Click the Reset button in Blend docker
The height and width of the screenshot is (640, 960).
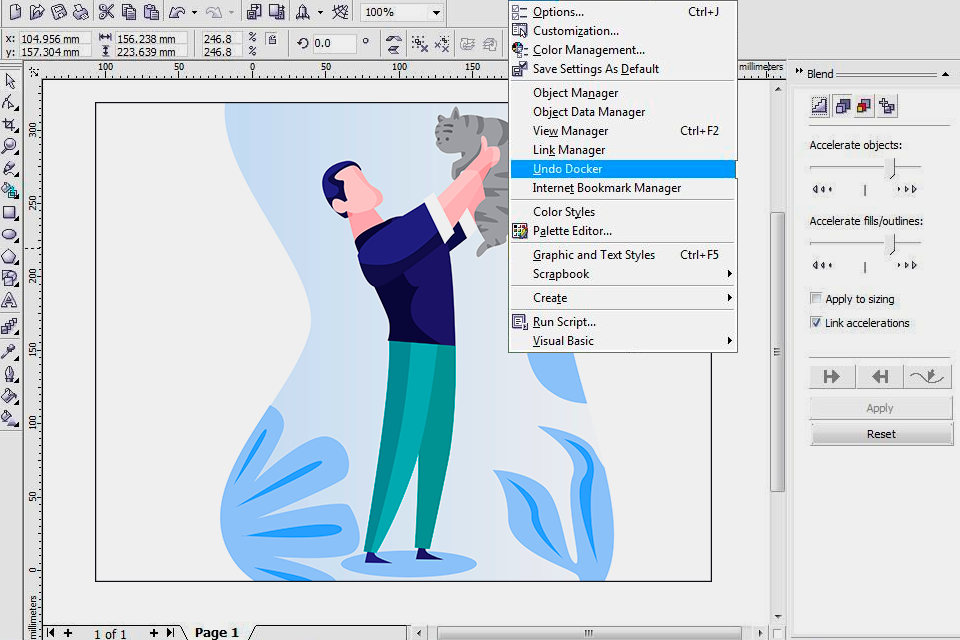click(880, 434)
